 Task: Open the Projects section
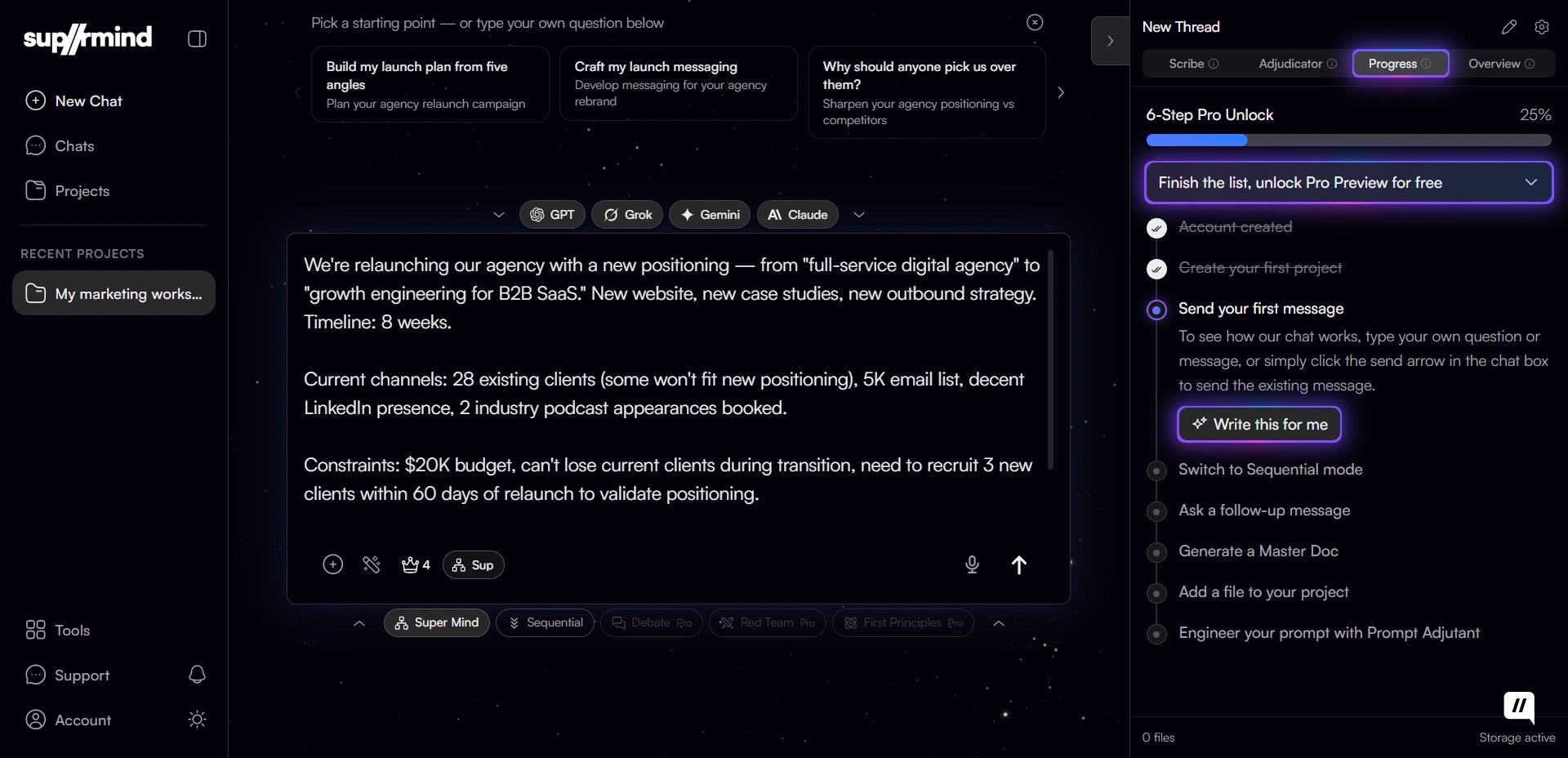[67, 190]
